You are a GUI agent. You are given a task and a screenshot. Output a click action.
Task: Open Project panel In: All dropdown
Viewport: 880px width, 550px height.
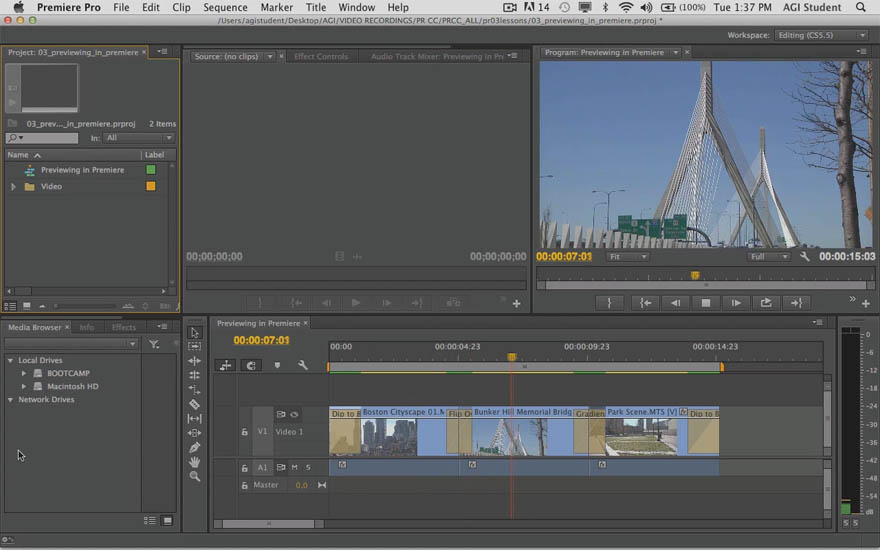coord(139,138)
